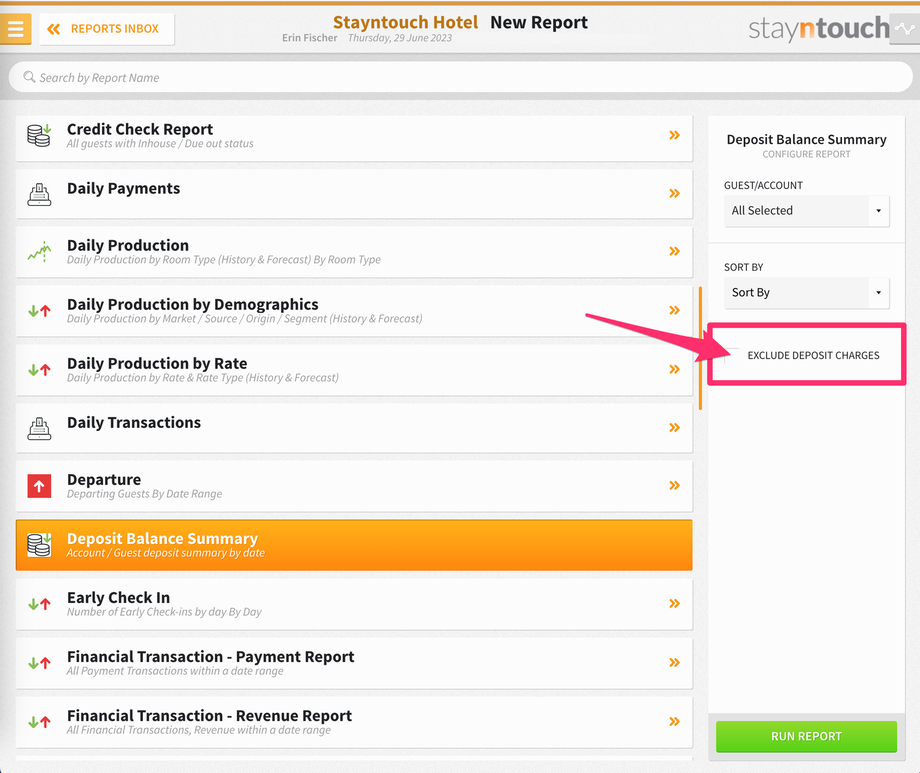This screenshot has width=920, height=773.
Task: Open the hamburger main menu
Action: 15,28
